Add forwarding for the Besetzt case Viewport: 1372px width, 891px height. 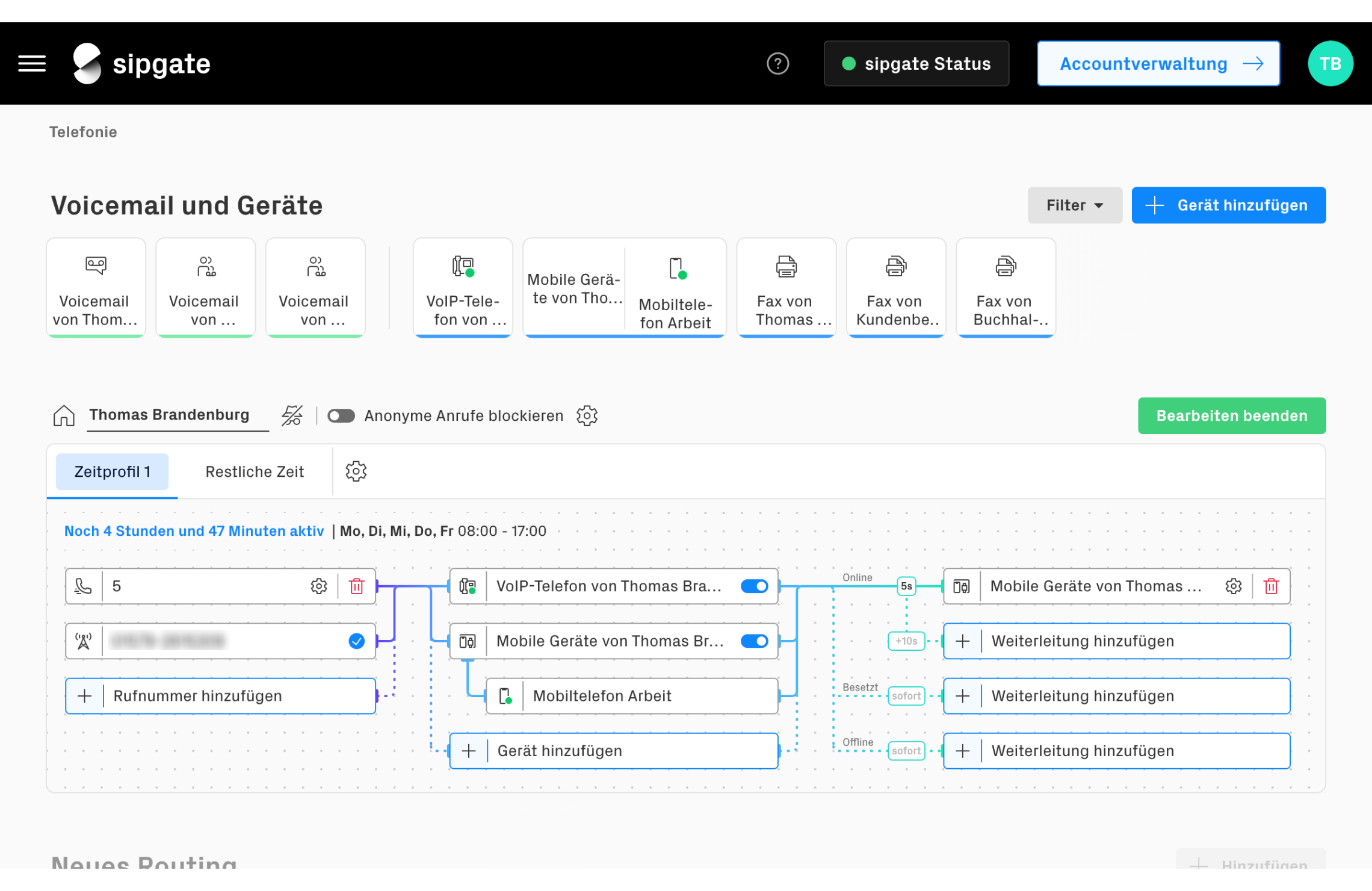pos(1117,695)
